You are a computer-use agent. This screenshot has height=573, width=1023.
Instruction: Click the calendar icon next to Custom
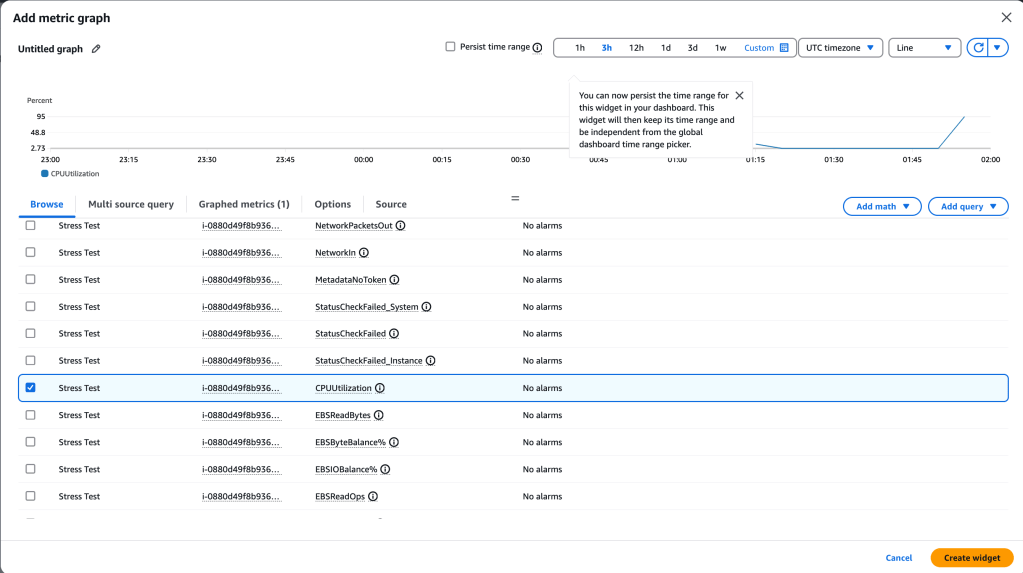click(784, 48)
